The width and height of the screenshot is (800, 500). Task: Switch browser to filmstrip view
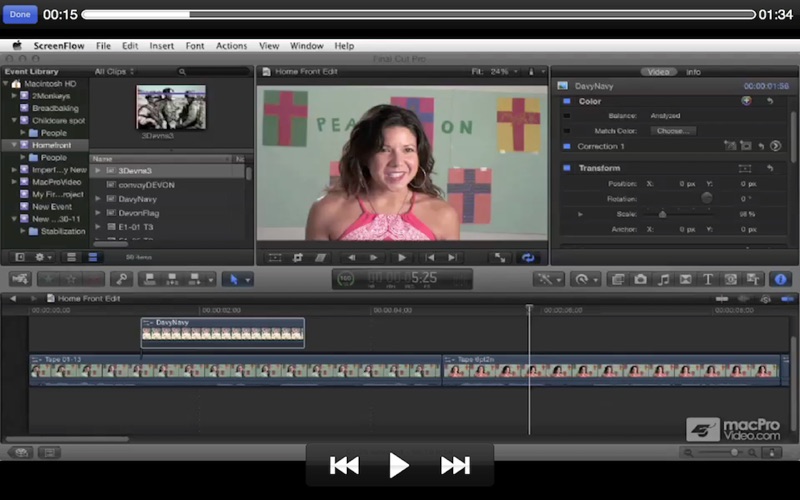[71, 257]
